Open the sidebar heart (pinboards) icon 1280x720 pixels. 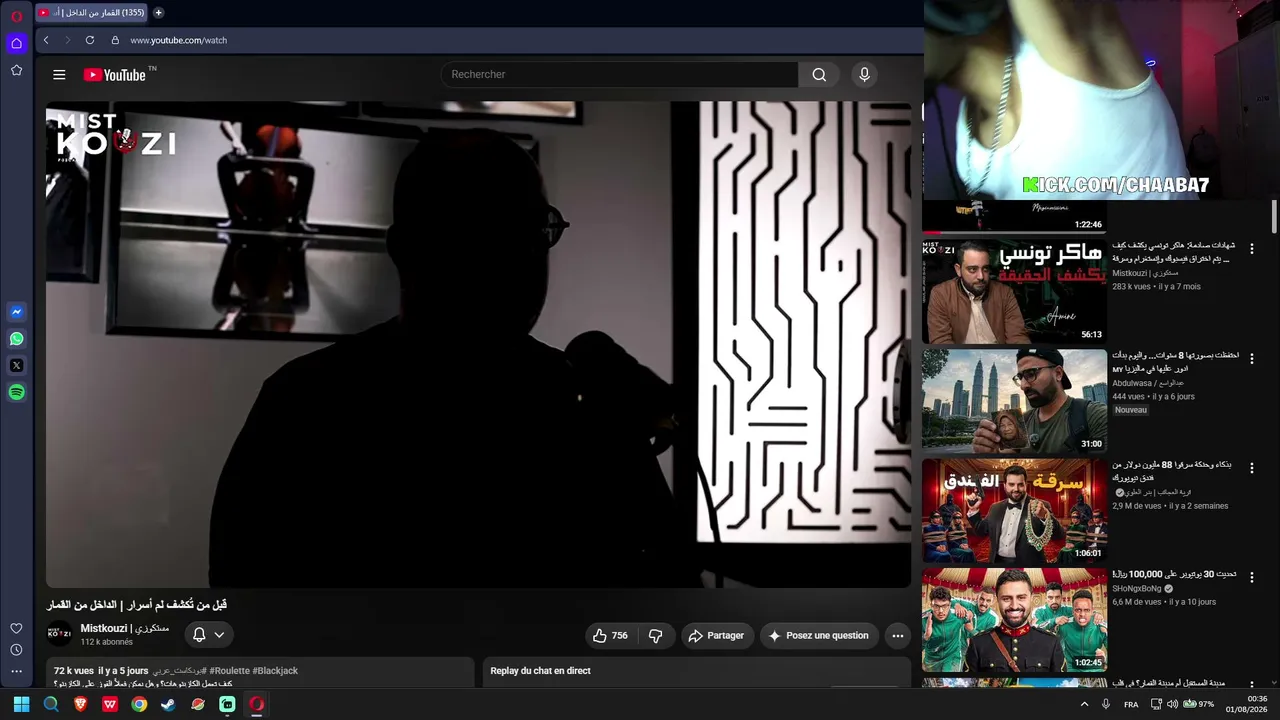click(16, 628)
